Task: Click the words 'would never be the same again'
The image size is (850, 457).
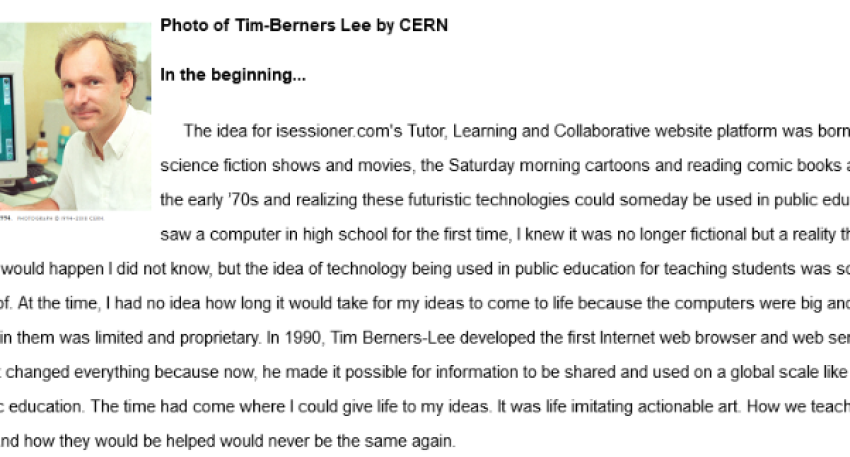Action: click(351, 440)
